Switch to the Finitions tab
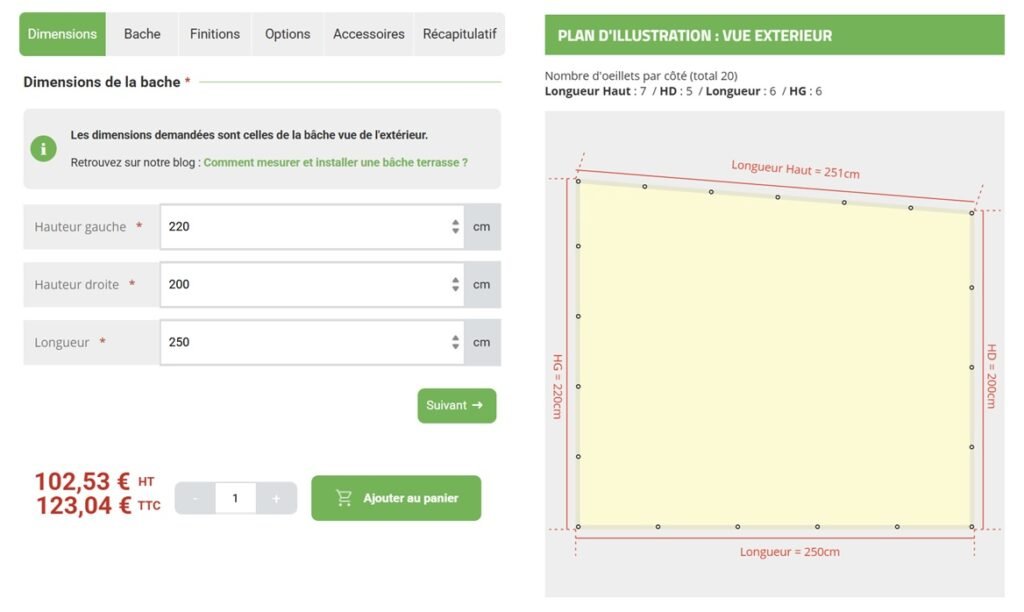Viewport: 1024px width, 612px height. (x=215, y=34)
